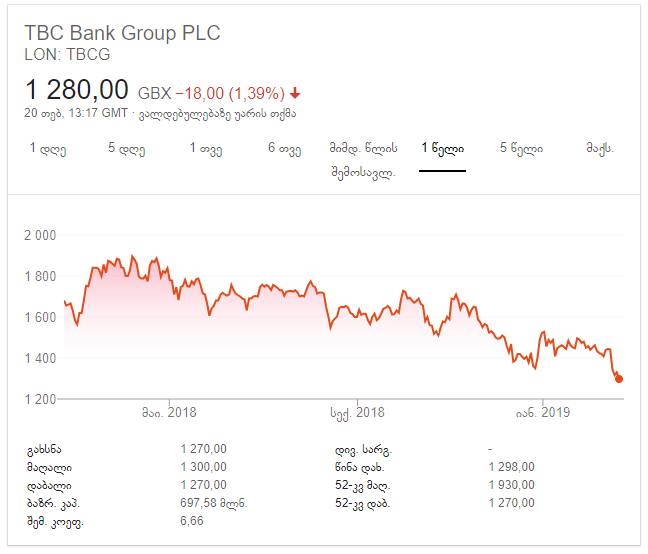Select the 6 თვე chart range

(x=284, y=148)
